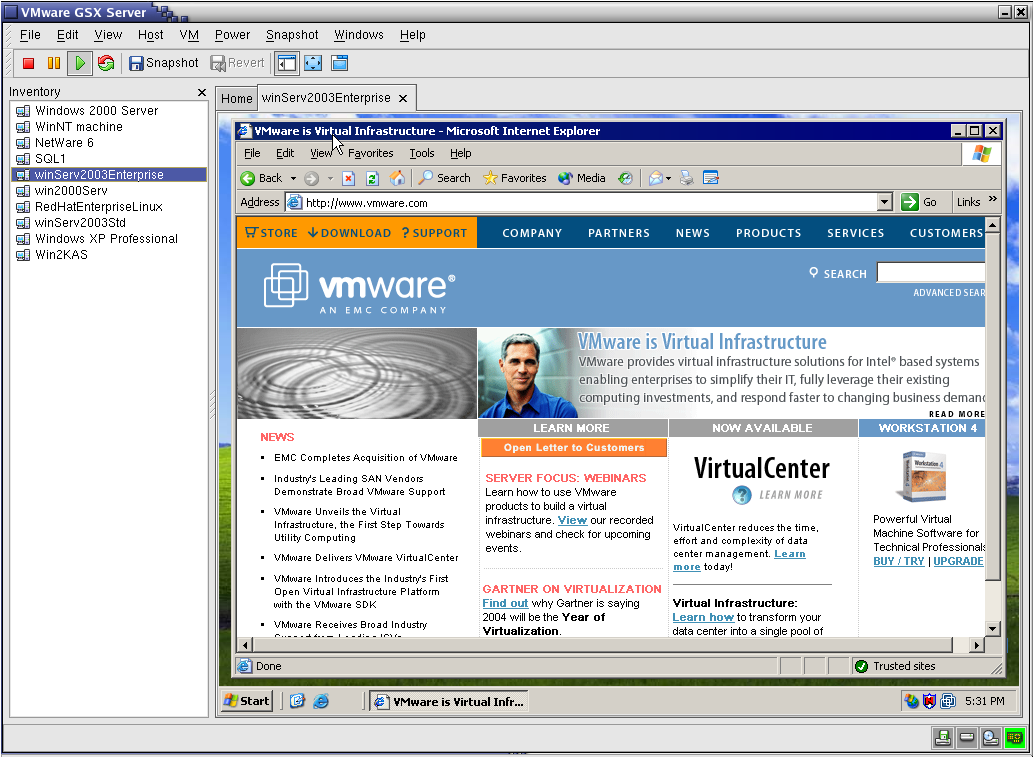Suspend the VM with the pause icon

pyautogui.click(x=54, y=63)
